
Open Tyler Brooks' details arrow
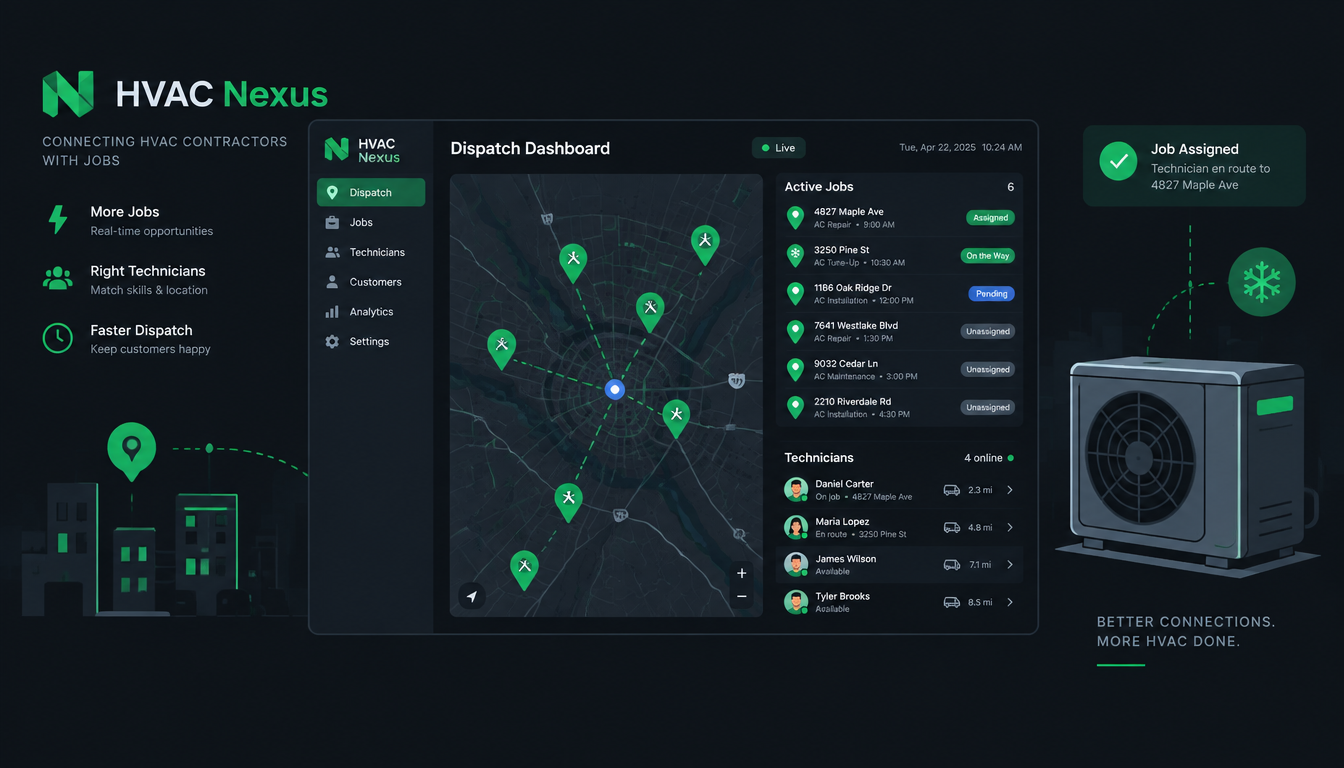[1010, 602]
